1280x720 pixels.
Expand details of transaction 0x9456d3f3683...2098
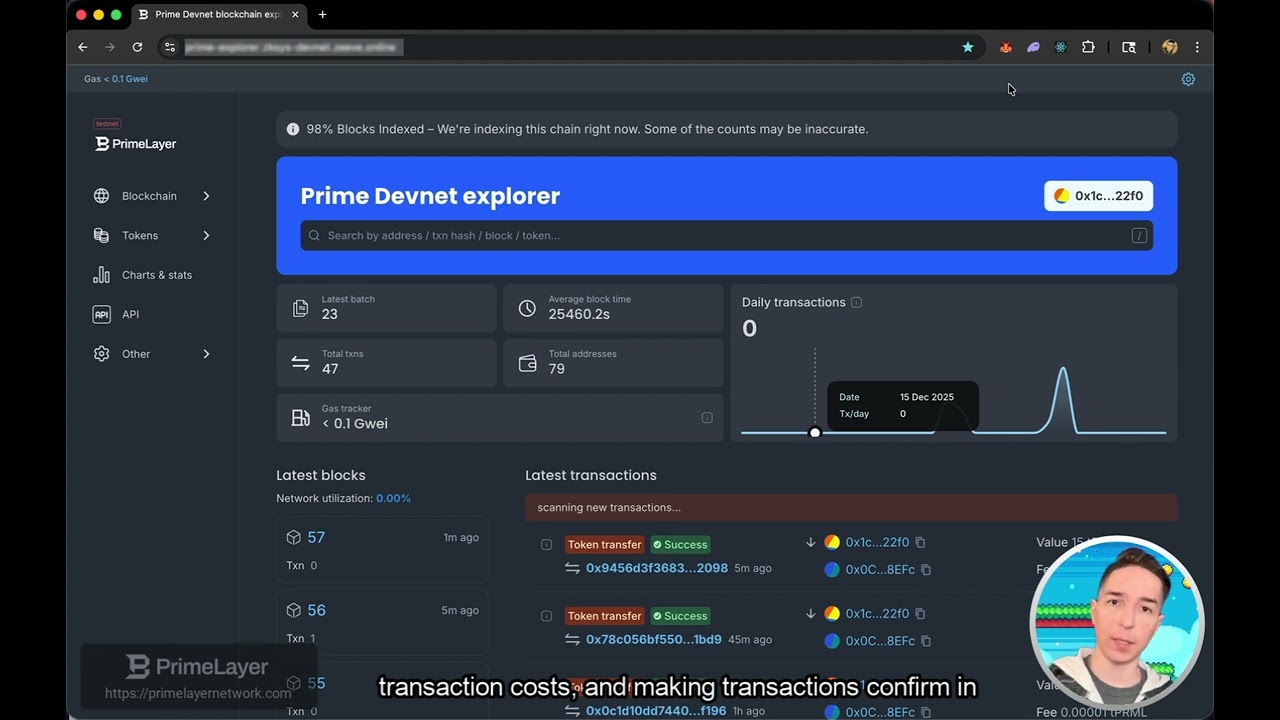(546, 545)
